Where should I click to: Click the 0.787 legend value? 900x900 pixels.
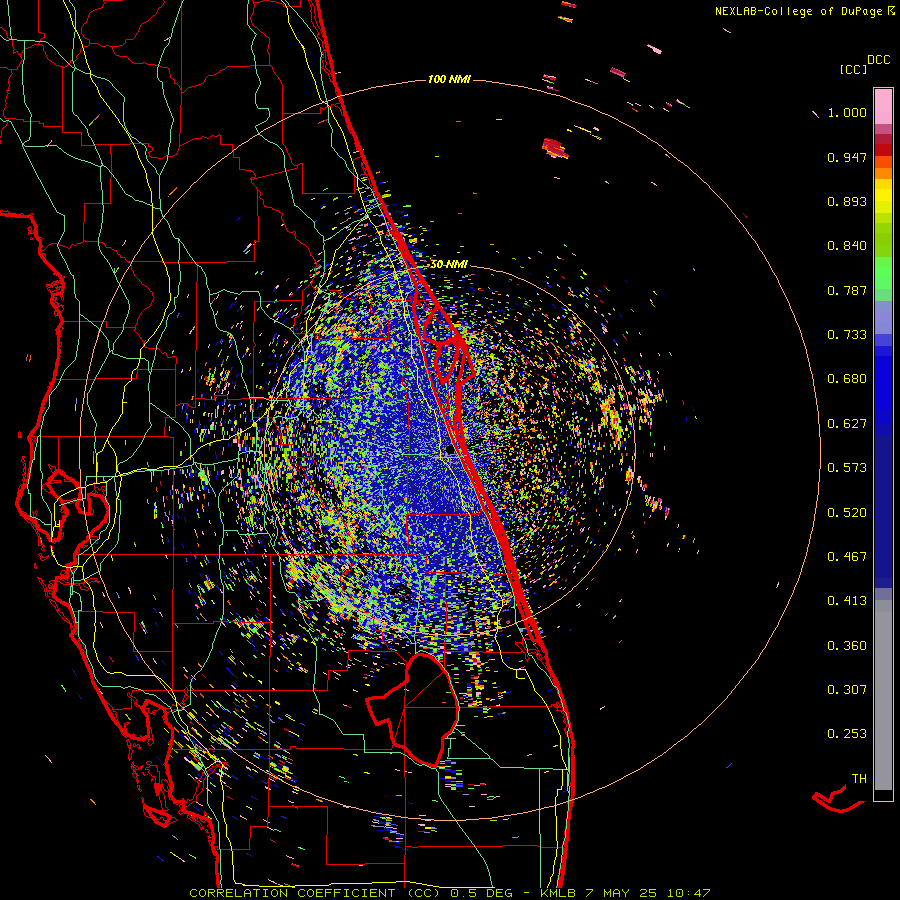847,290
